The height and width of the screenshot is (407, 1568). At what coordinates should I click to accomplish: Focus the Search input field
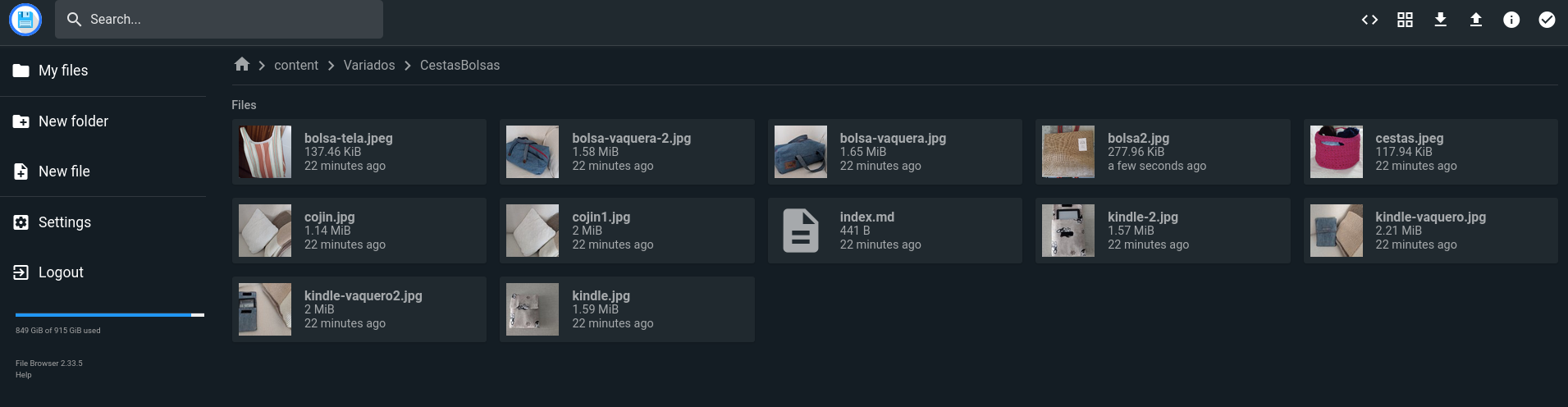[219, 19]
